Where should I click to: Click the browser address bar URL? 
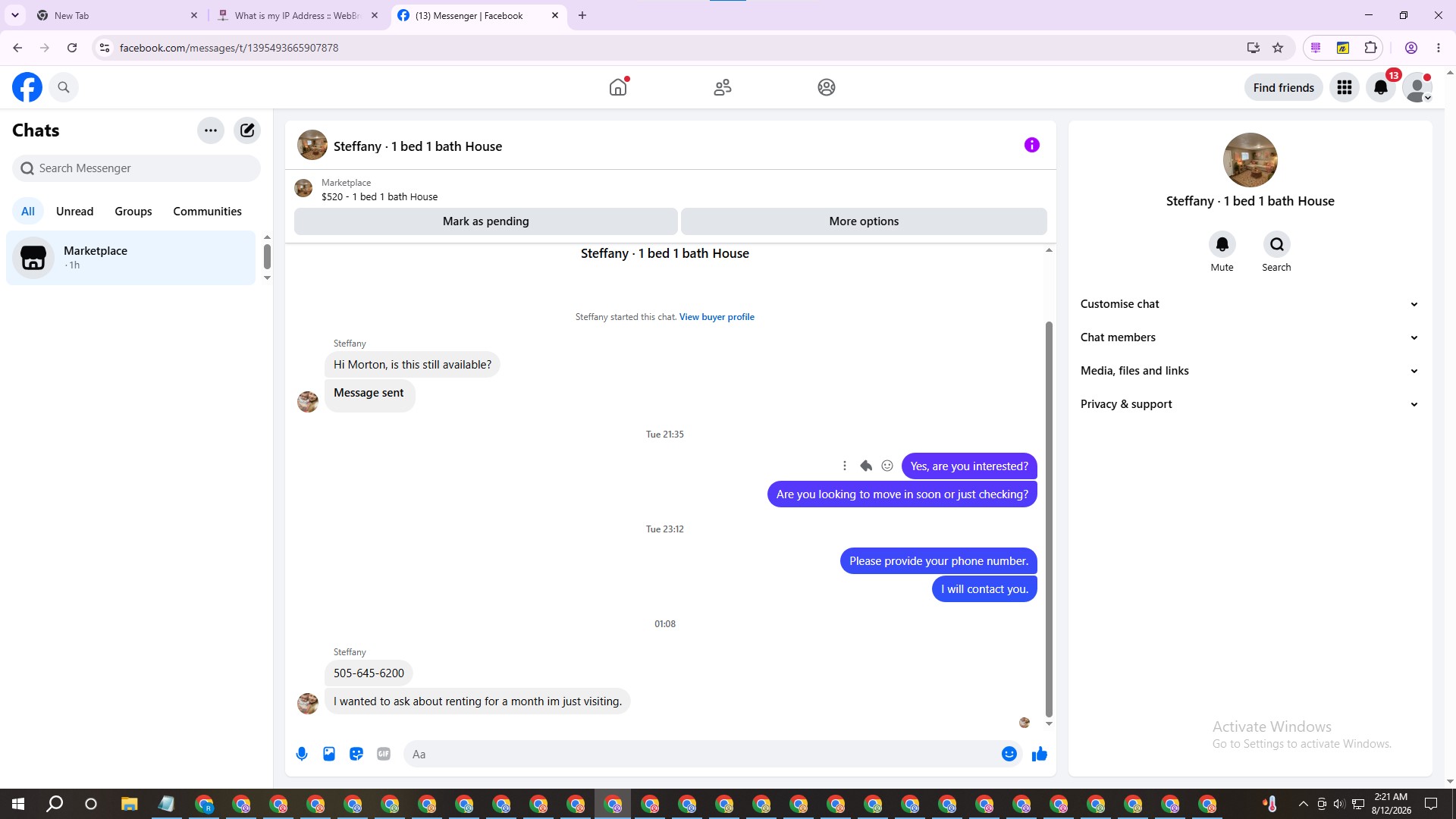229,48
